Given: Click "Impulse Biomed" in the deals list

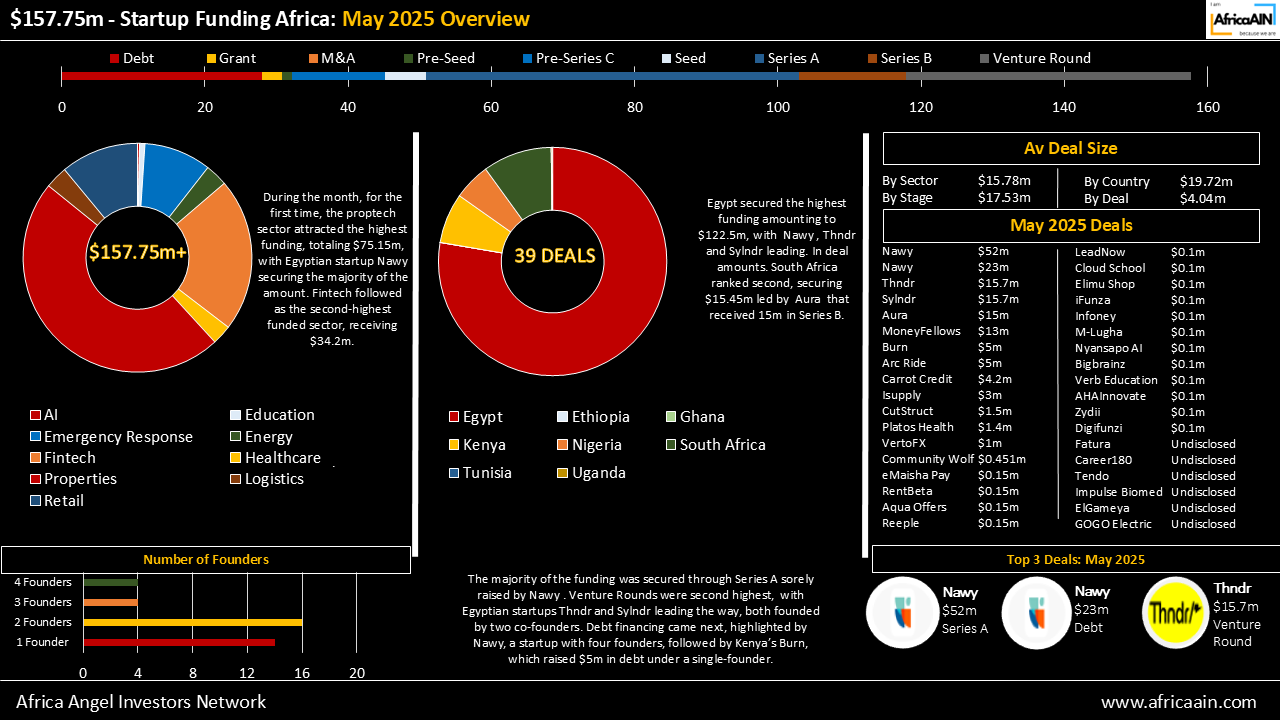Looking at the screenshot, I should point(1119,492).
